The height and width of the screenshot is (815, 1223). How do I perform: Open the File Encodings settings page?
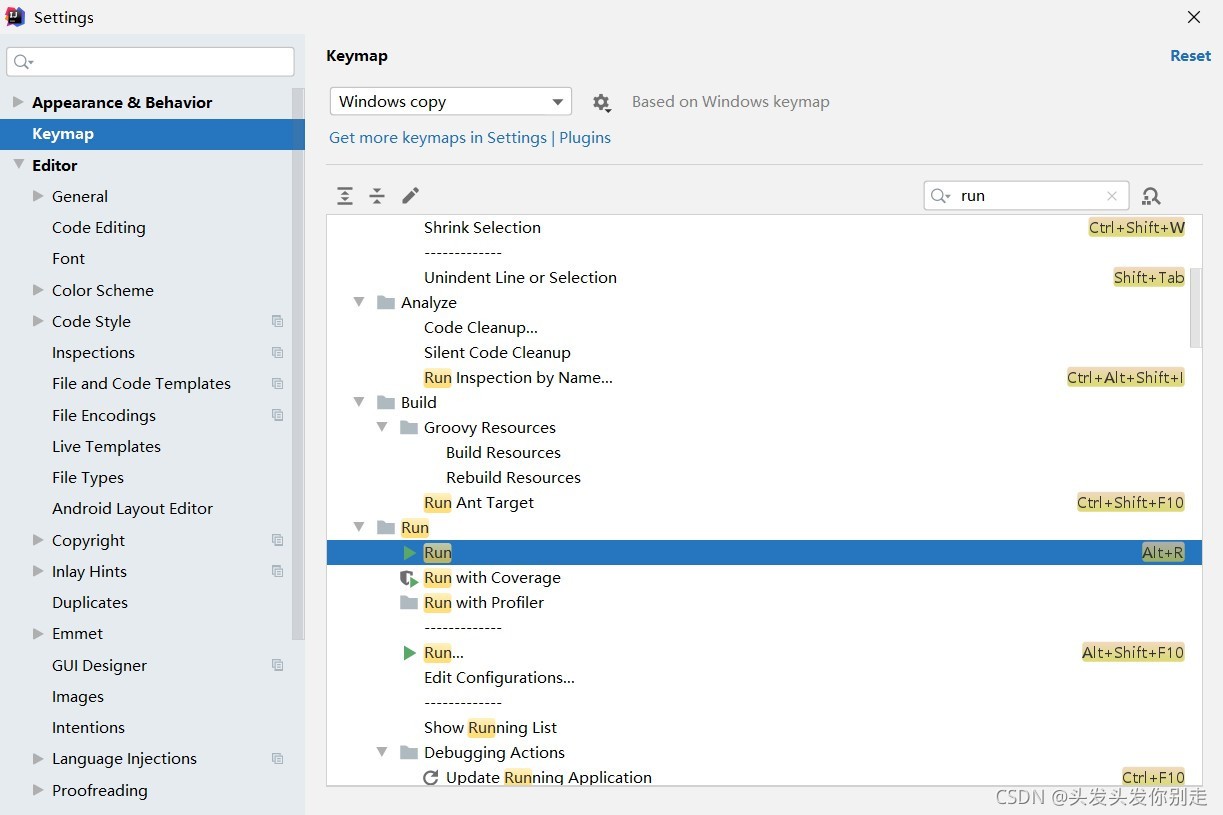click(104, 415)
